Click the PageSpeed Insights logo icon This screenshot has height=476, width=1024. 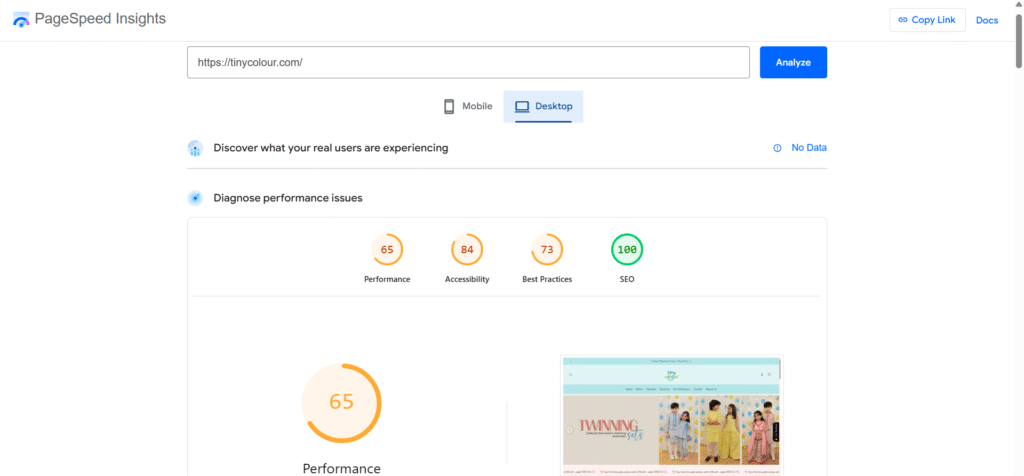pyautogui.click(x=21, y=20)
